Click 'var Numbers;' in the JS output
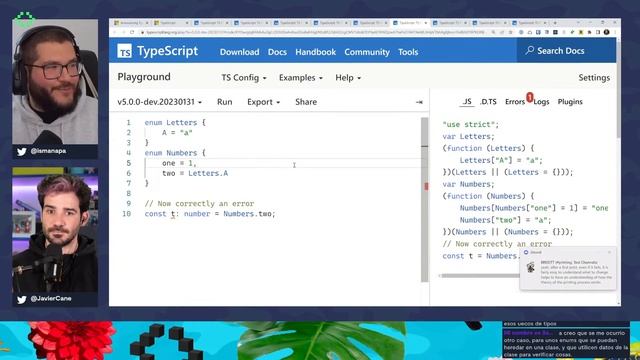 tap(468, 184)
